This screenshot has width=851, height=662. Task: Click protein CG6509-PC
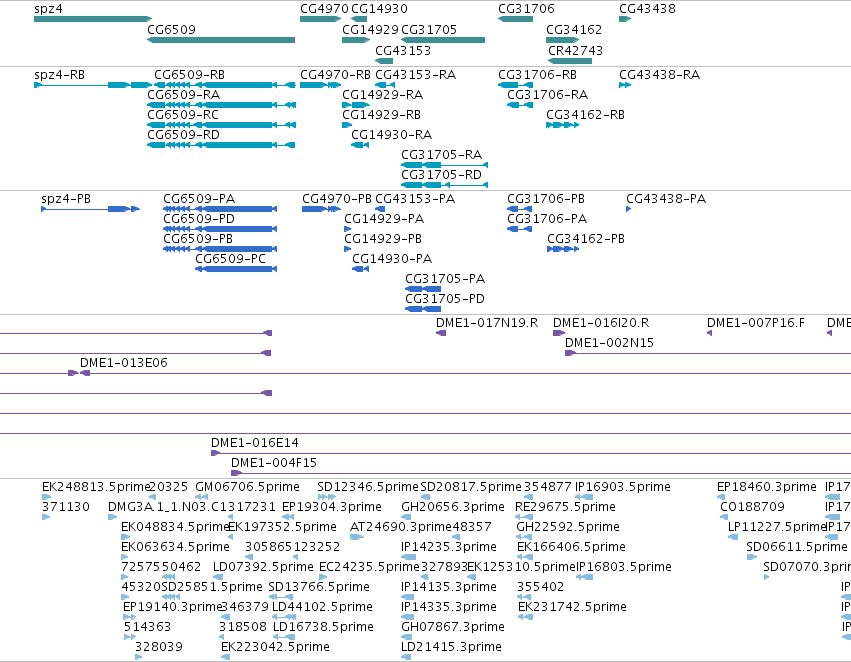[x=236, y=269]
